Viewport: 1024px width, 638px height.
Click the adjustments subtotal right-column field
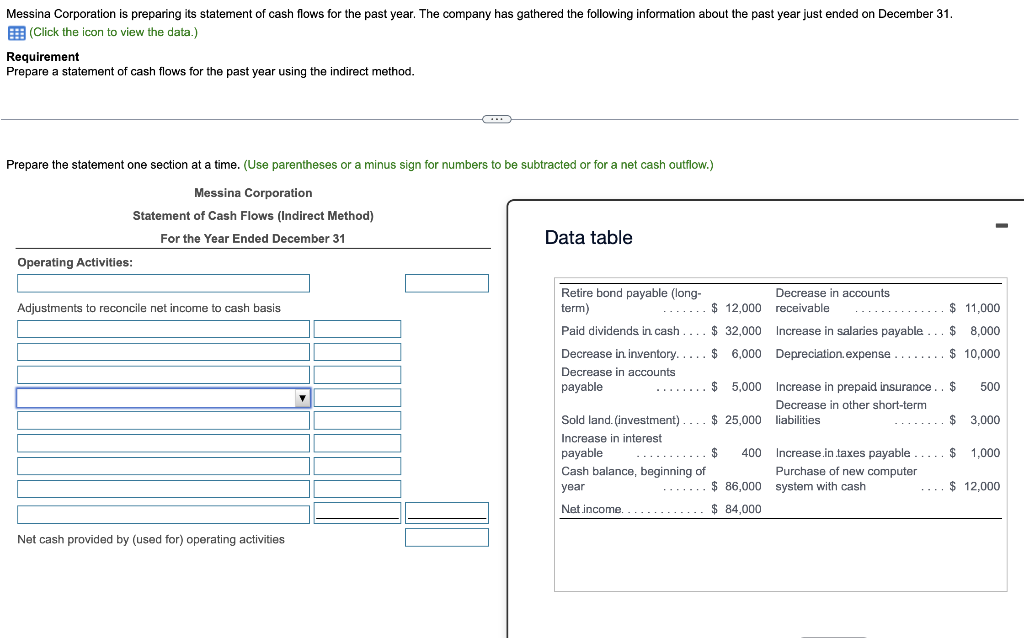[x=447, y=513]
